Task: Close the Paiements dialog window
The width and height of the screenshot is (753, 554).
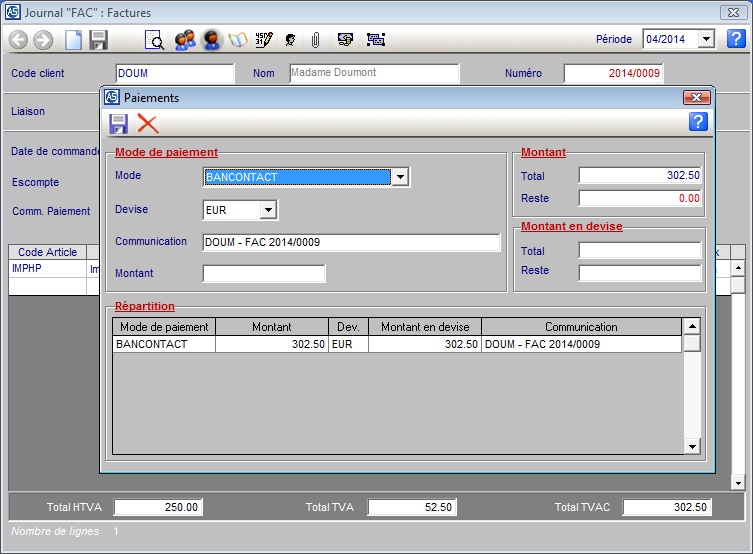Action: pyautogui.click(x=696, y=97)
